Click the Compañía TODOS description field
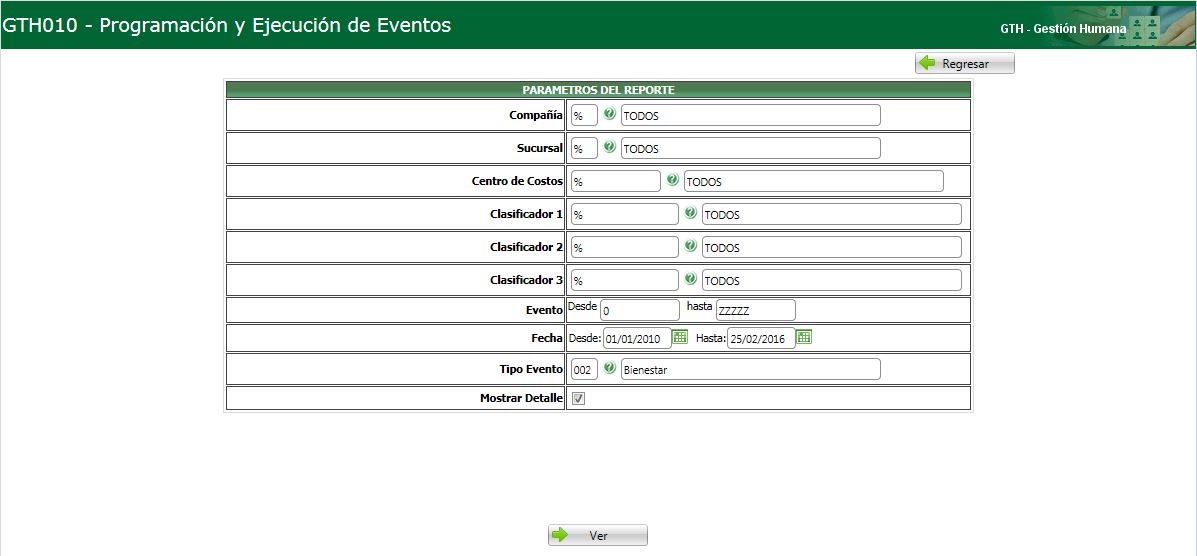The height and width of the screenshot is (556, 1197). [751, 115]
